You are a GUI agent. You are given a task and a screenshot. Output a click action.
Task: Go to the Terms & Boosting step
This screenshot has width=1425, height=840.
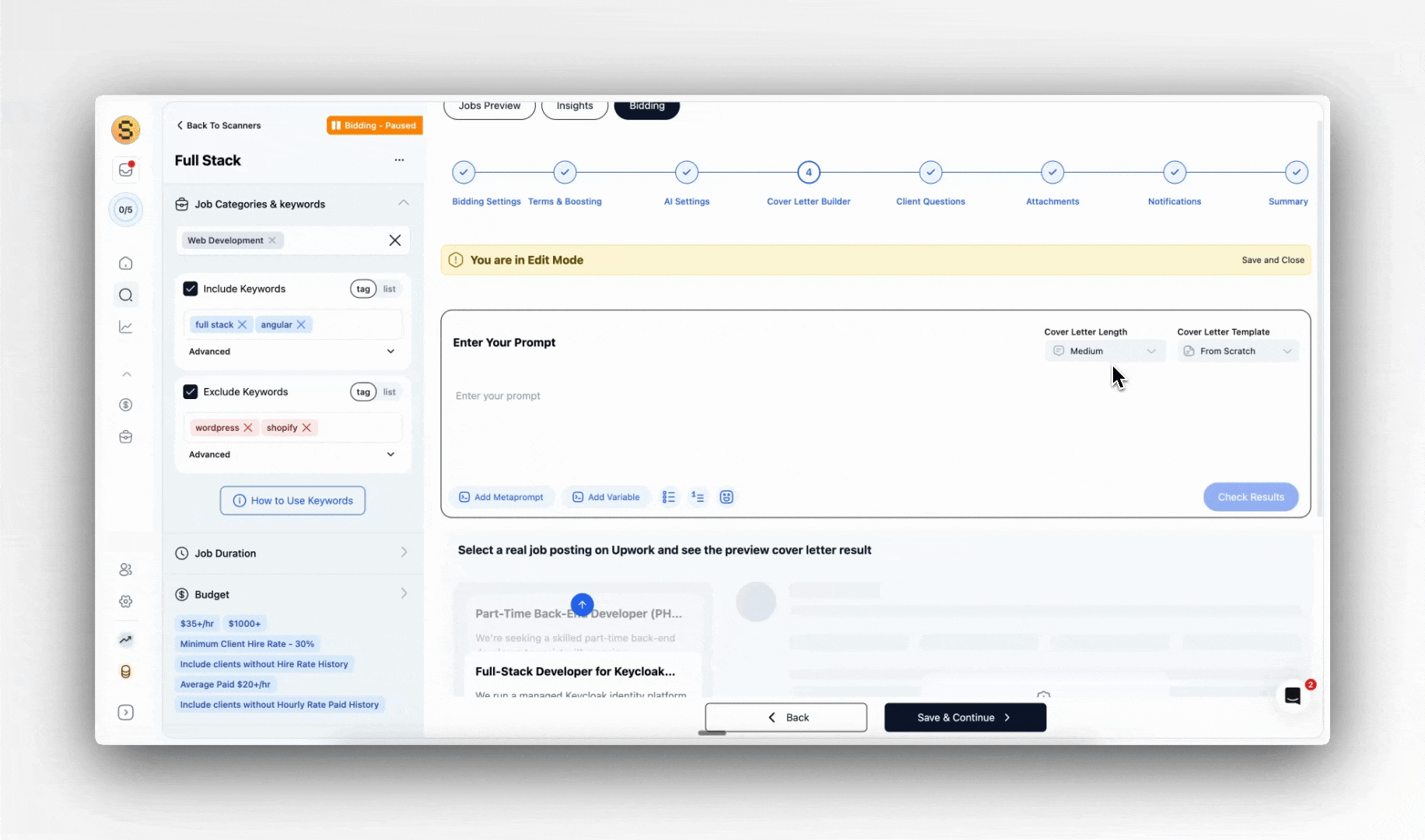click(565, 172)
